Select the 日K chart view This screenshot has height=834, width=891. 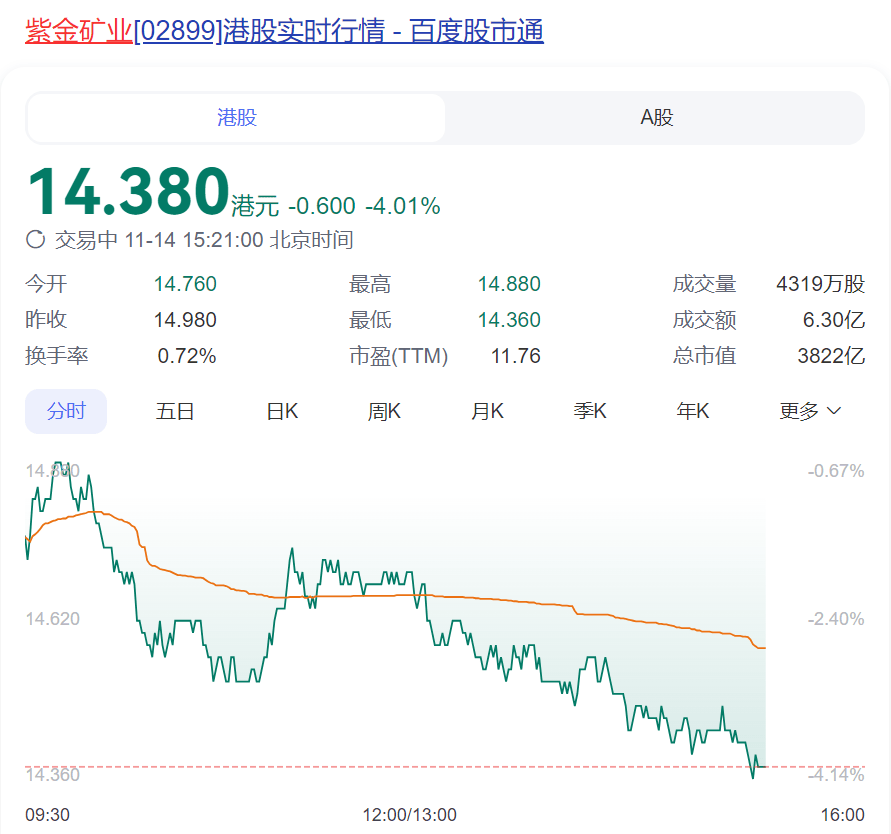(x=281, y=410)
